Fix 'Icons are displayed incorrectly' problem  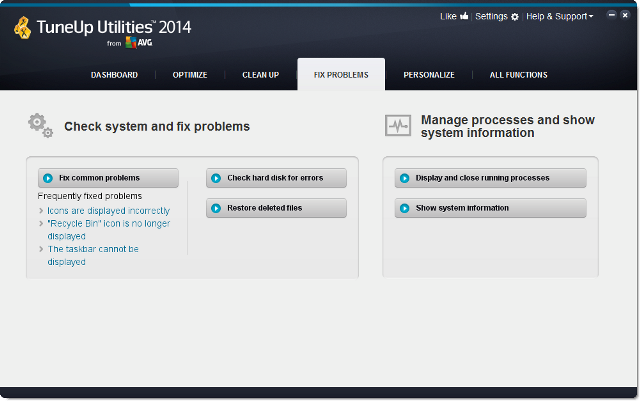[x=109, y=211]
